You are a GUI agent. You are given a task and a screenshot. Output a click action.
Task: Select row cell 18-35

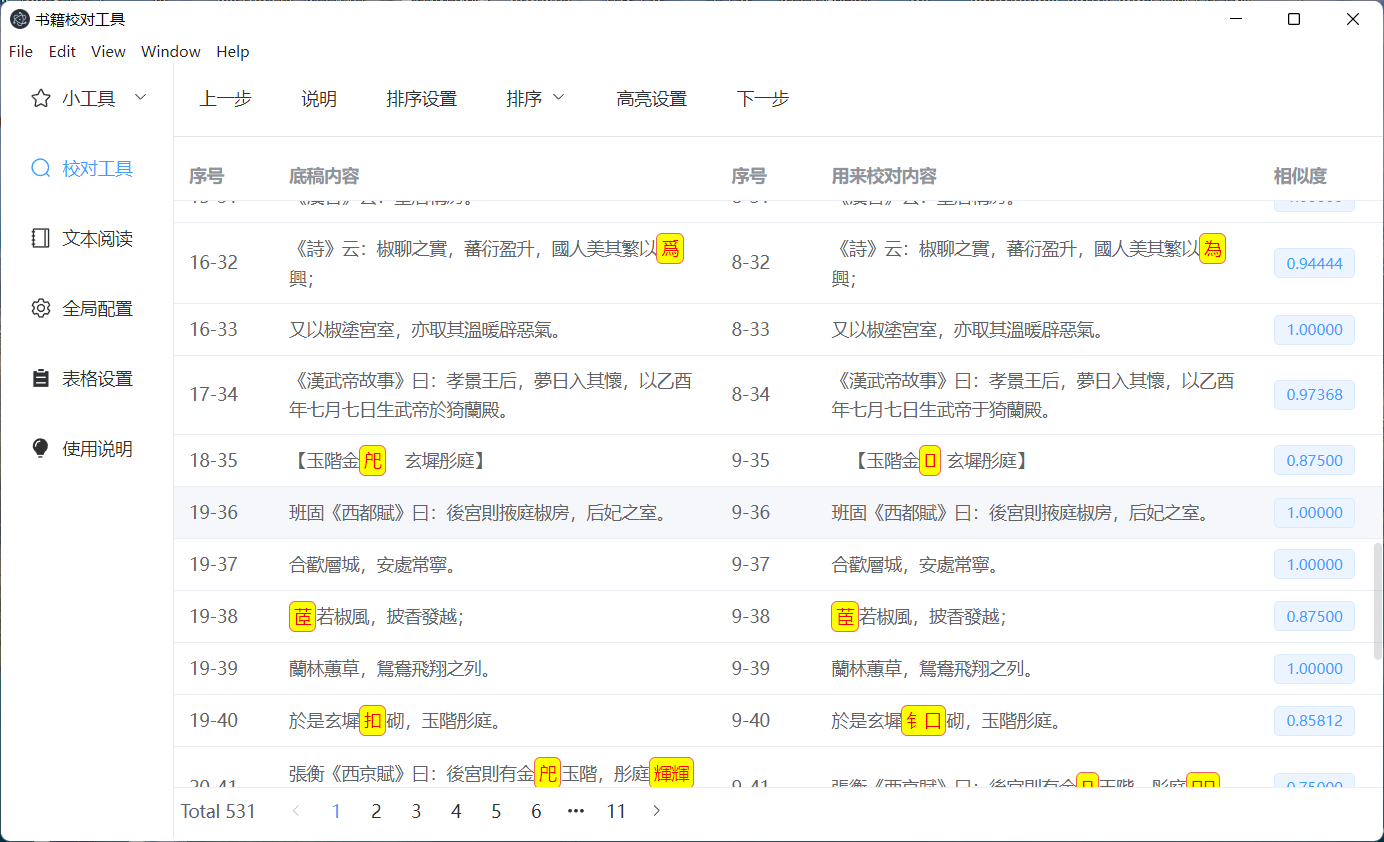pyautogui.click(x=214, y=460)
